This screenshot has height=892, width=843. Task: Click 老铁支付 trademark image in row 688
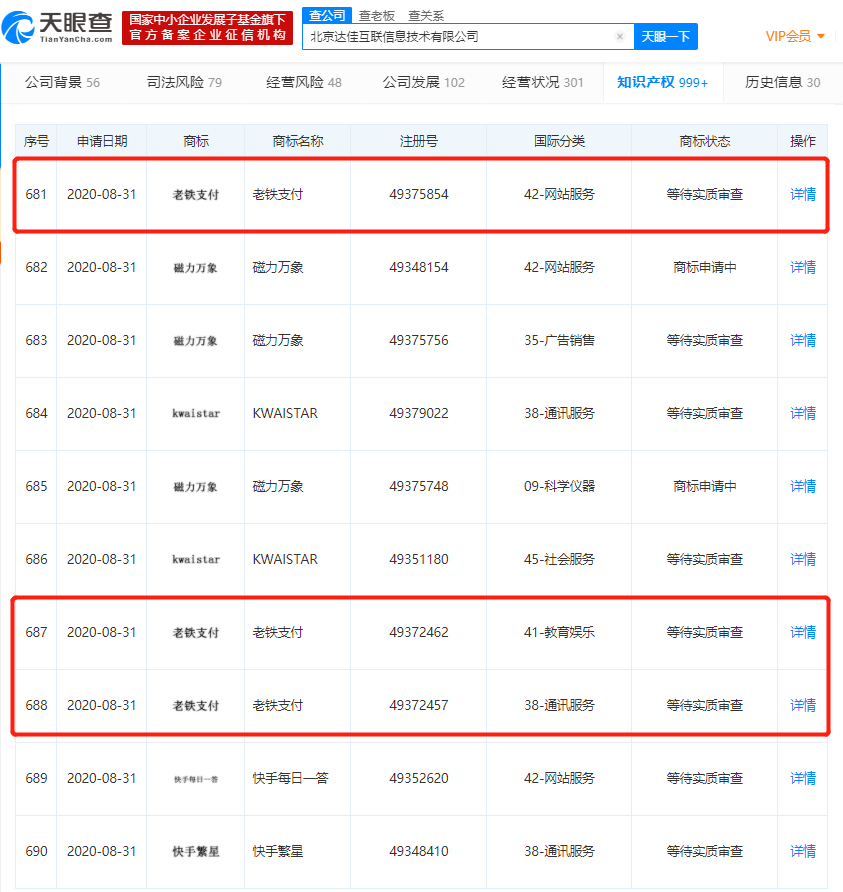point(196,706)
